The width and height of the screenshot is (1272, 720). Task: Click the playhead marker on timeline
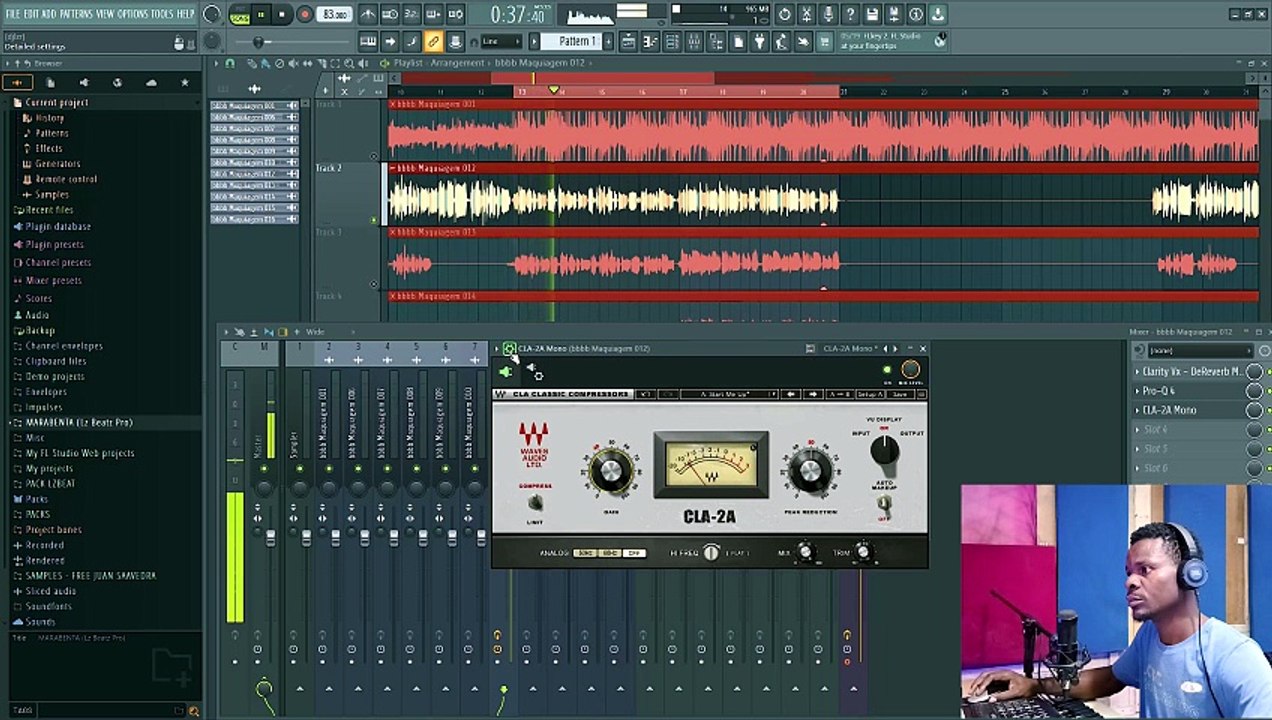[x=553, y=90]
